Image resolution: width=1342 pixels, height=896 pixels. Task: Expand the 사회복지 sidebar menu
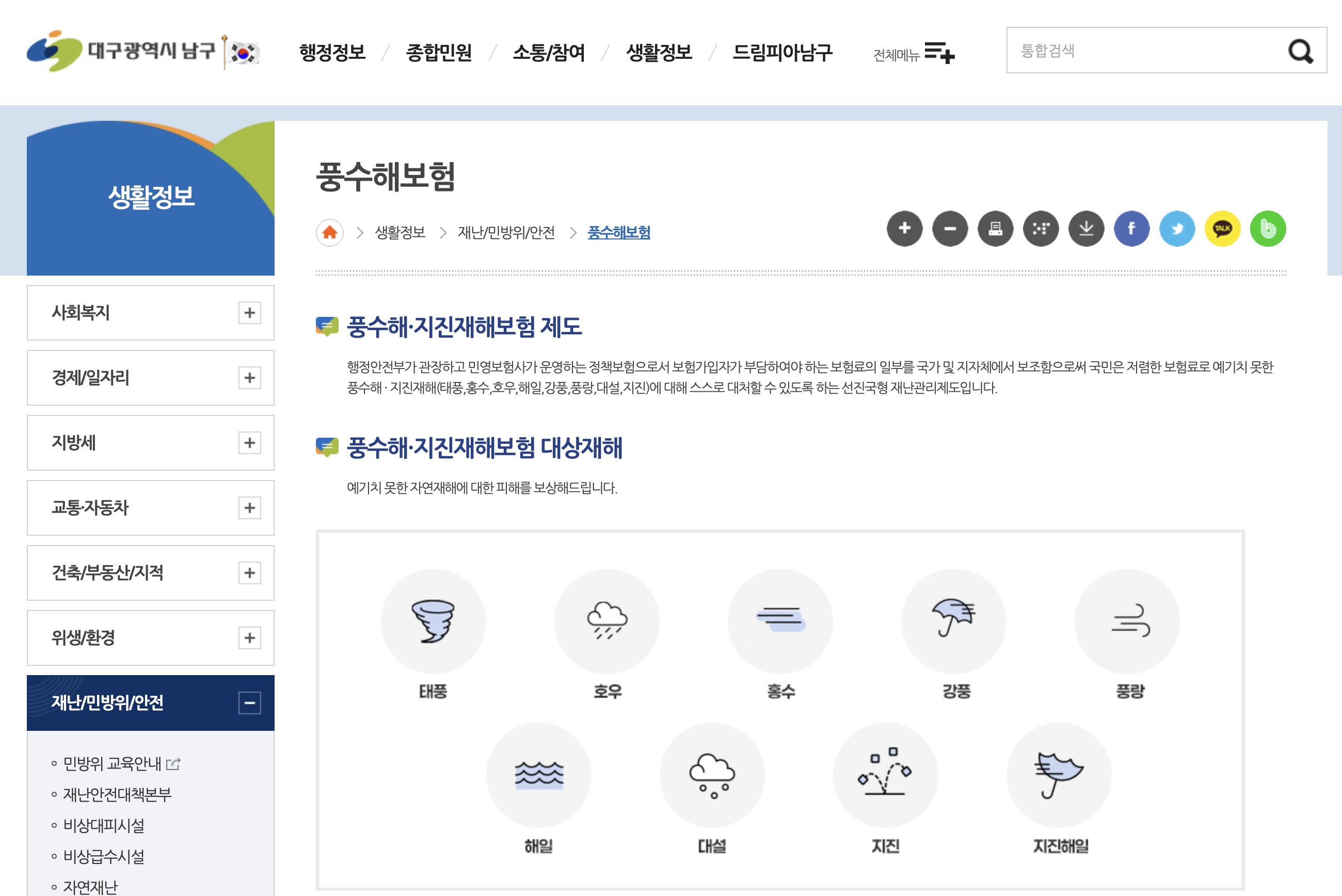click(x=249, y=313)
